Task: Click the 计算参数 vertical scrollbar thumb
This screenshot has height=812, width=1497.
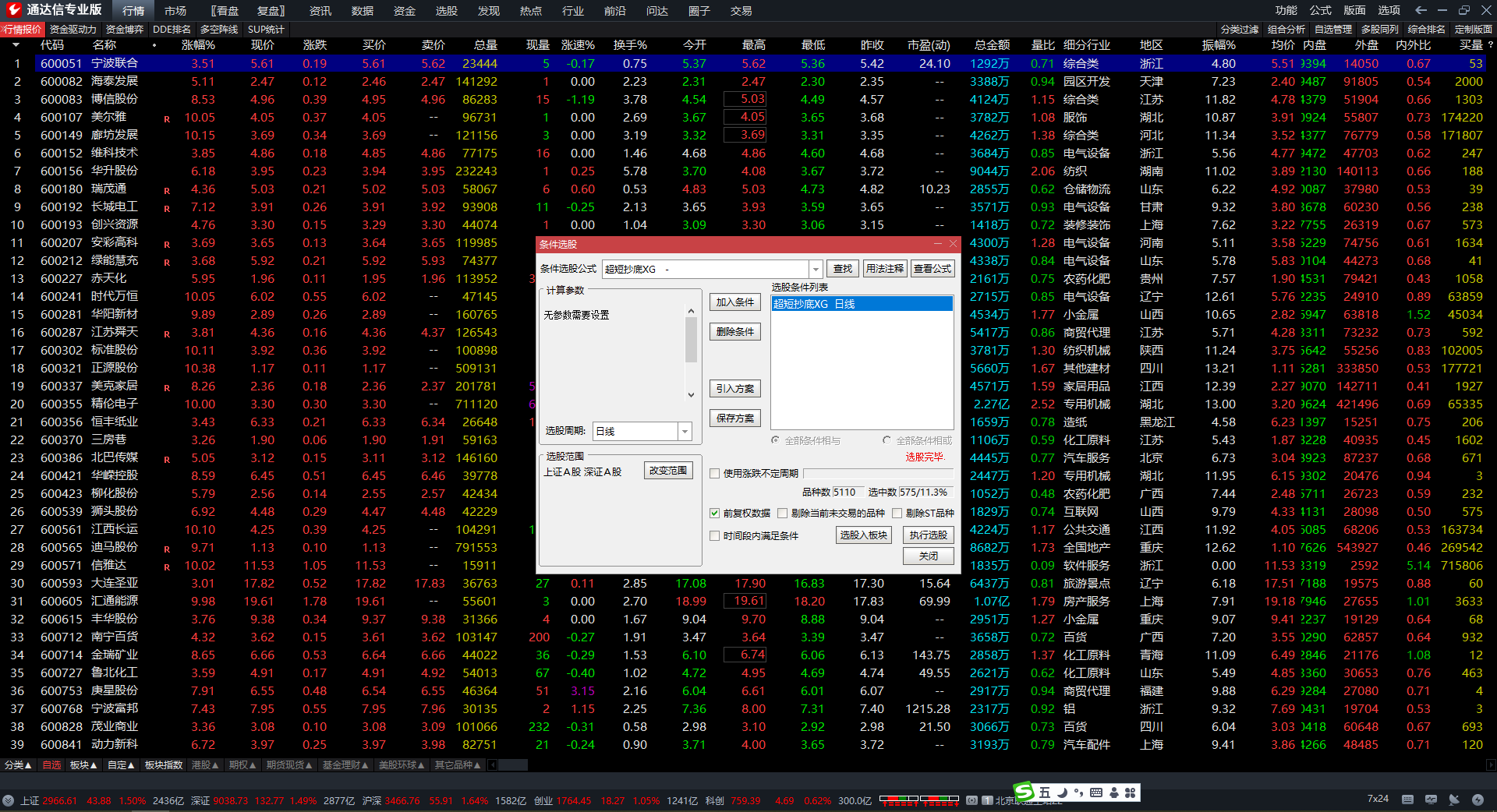Action: [x=691, y=340]
